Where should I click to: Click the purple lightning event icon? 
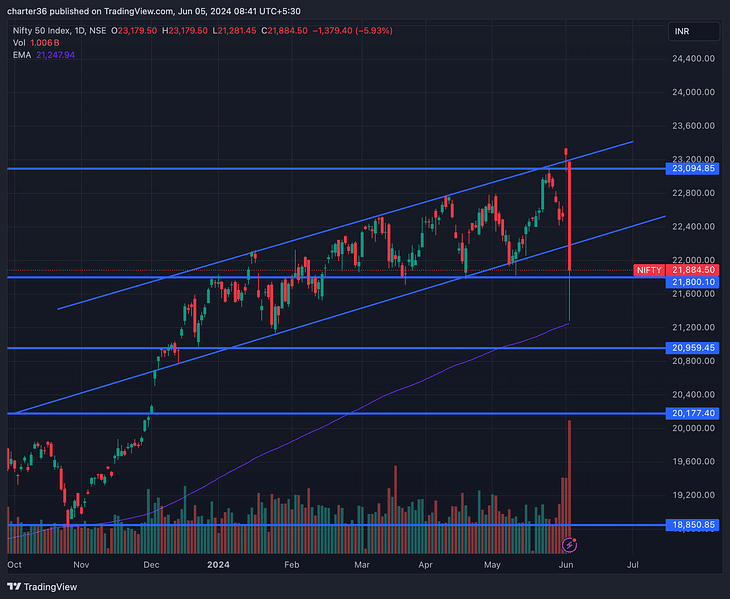coord(569,545)
